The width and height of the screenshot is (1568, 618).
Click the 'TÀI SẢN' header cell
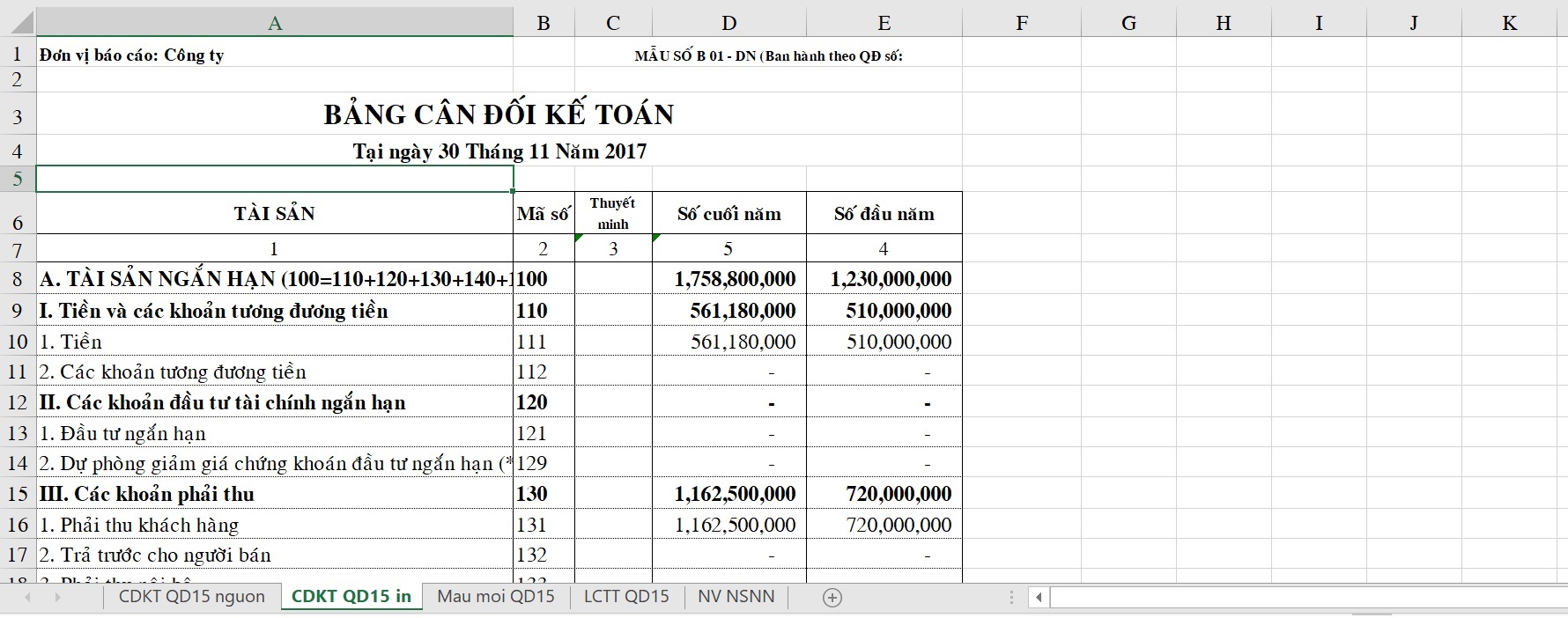click(275, 213)
